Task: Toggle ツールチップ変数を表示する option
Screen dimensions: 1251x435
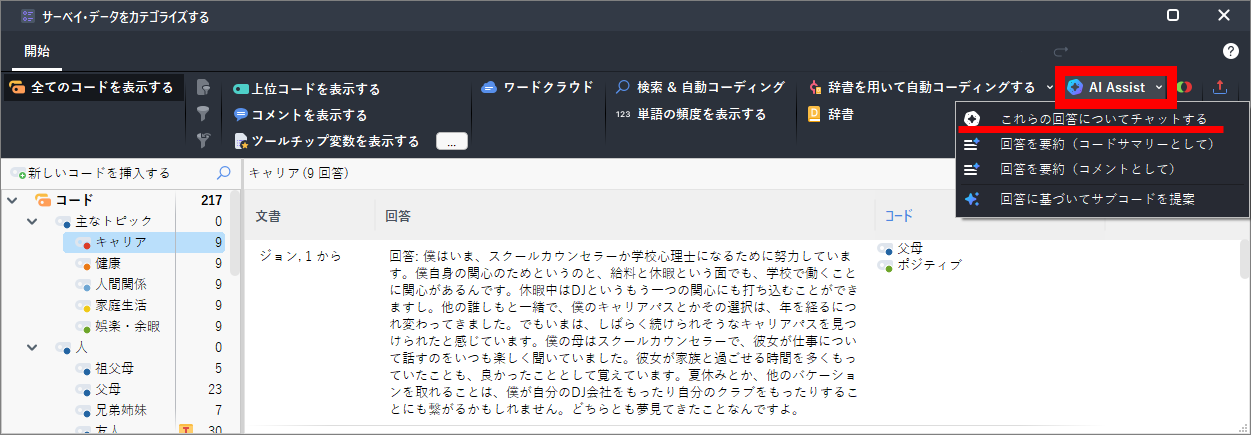Action: pyautogui.click(x=326, y=141)
